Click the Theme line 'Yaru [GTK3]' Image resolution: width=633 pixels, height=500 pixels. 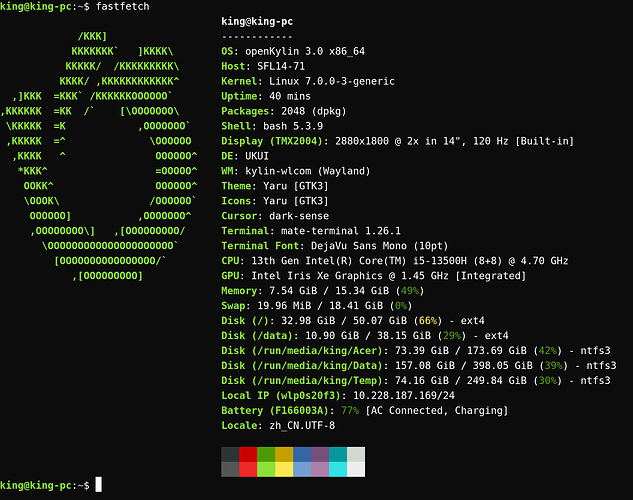coord(296,186)
